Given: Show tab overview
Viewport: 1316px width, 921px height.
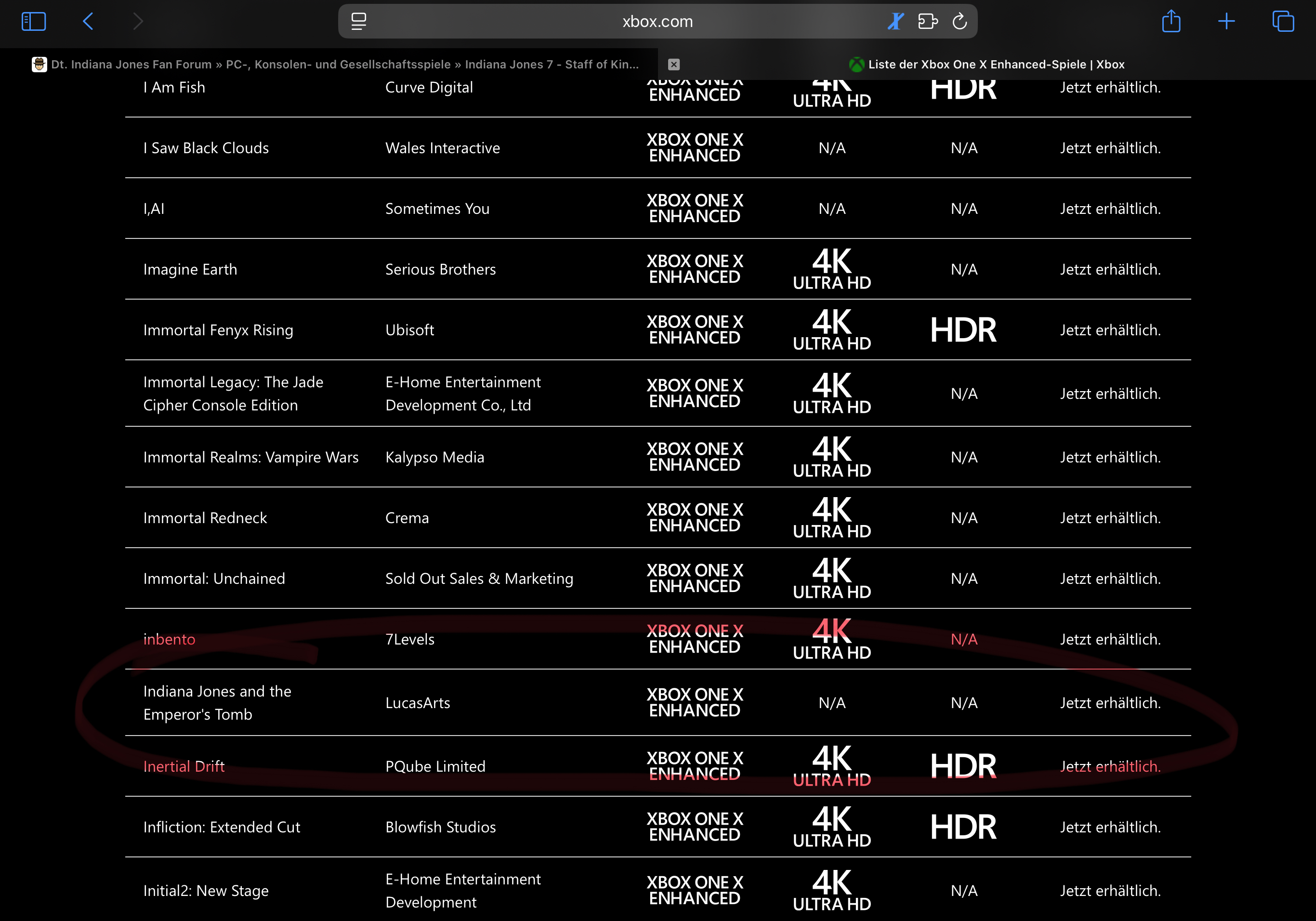Looking at the screenshot, I should pyautogui.click(x=1282, y=22).
